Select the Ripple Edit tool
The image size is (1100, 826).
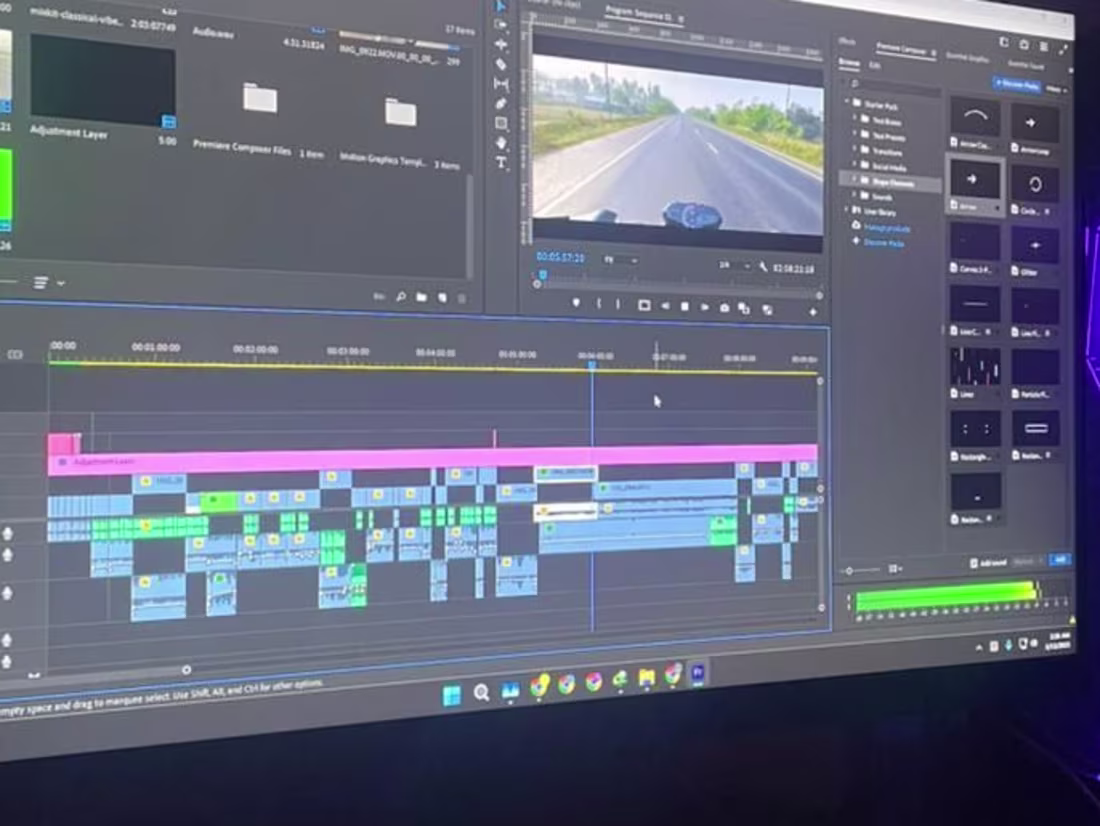(x=501, y=44)
